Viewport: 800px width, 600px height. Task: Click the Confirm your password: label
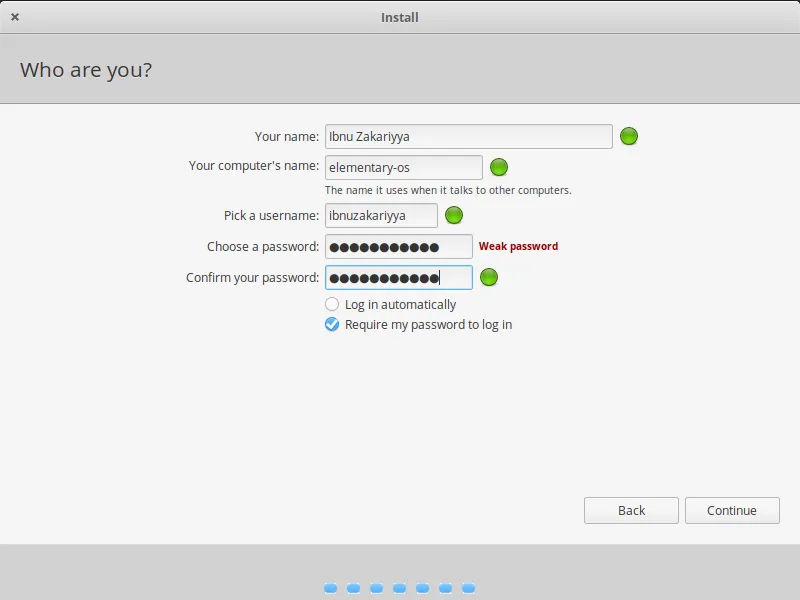point(253,278)
